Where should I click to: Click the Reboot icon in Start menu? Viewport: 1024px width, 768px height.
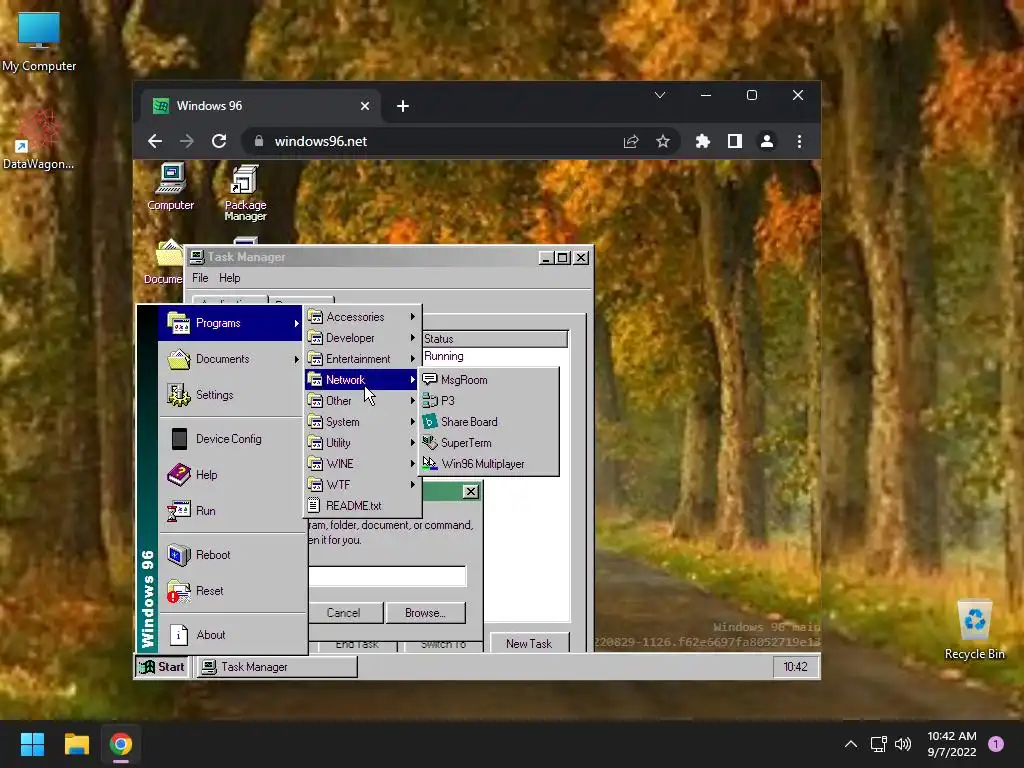(178, 554)
